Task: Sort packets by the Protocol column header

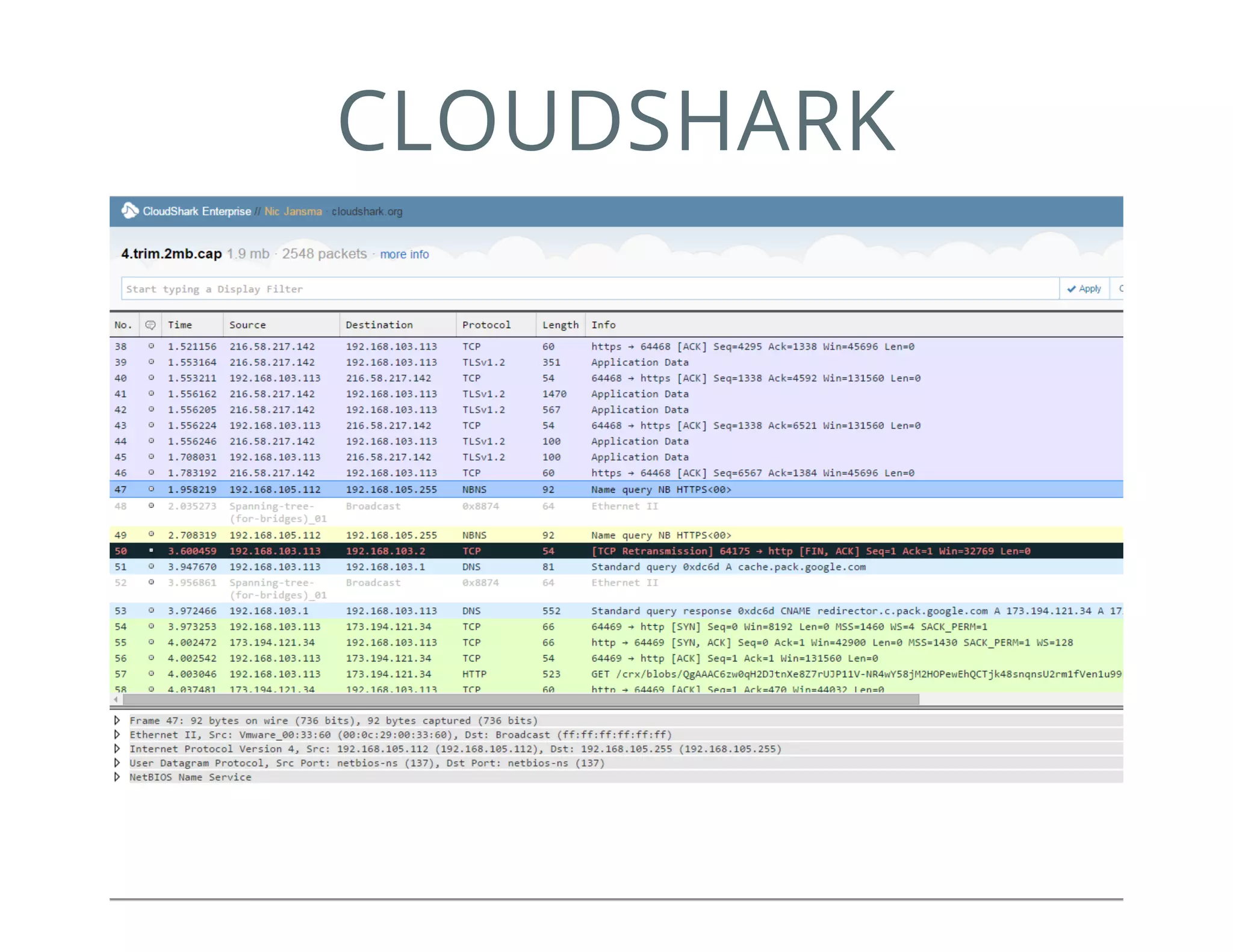Action: point(486,325)
